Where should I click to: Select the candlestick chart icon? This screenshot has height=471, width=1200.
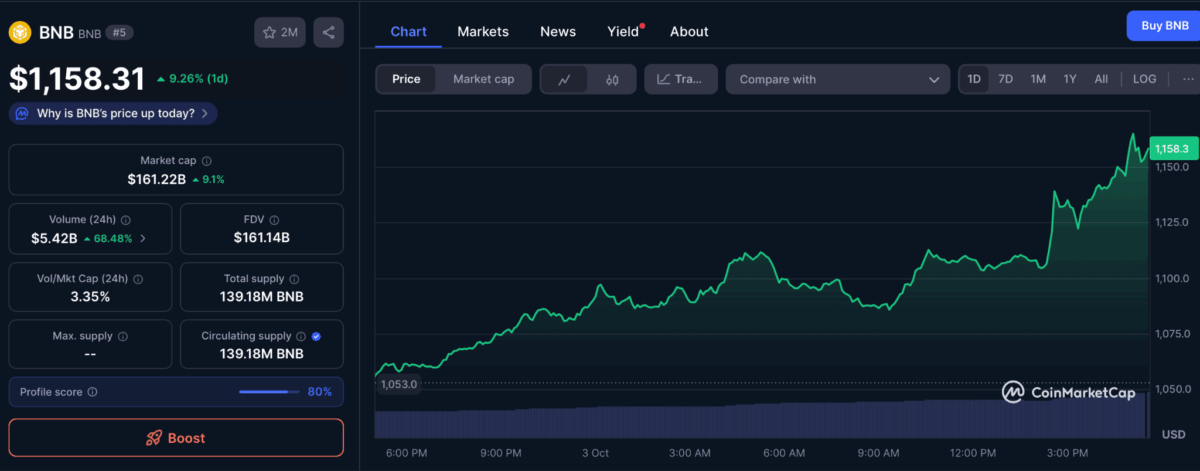[x=612, y=79]
